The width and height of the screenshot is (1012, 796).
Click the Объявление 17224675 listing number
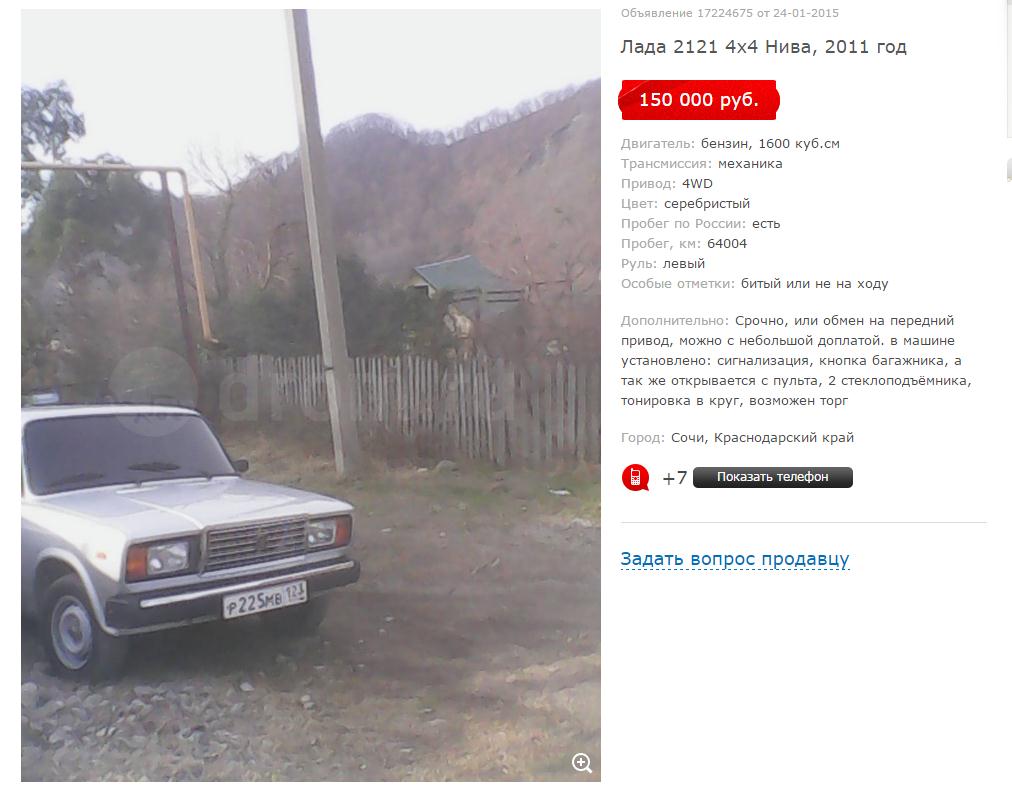pyautogui.click(x=687, y=13)
